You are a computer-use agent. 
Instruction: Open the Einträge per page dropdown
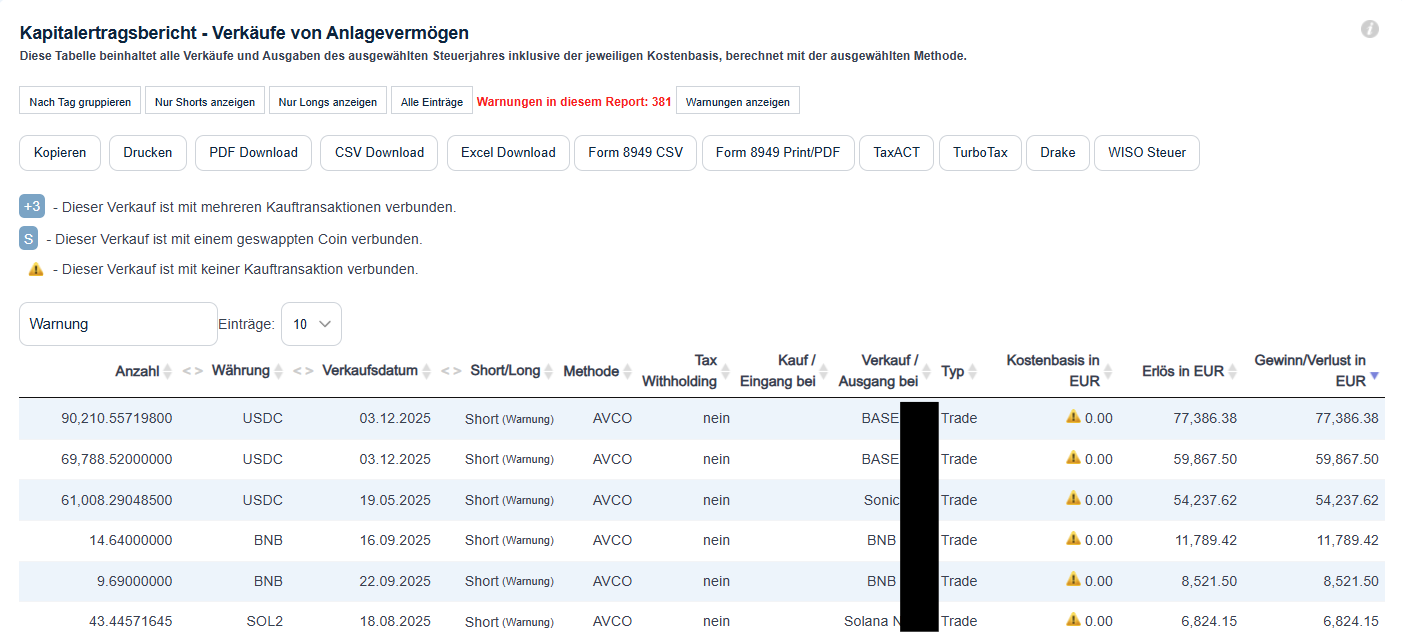pos(311,323)
